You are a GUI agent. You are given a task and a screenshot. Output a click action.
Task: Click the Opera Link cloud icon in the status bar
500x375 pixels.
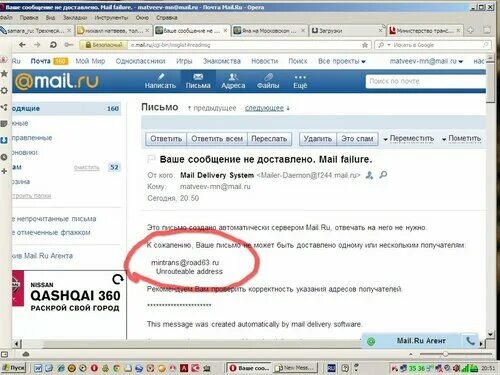pyautogui.click(x=26, y=354)
